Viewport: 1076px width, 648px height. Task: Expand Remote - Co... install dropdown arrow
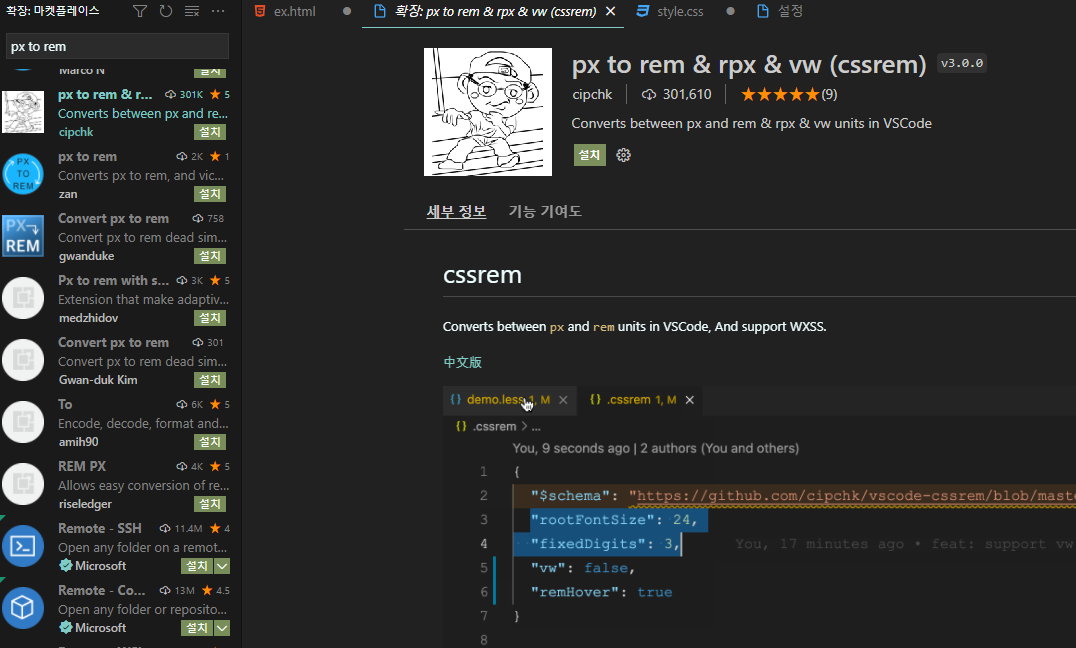click(222, 627)
